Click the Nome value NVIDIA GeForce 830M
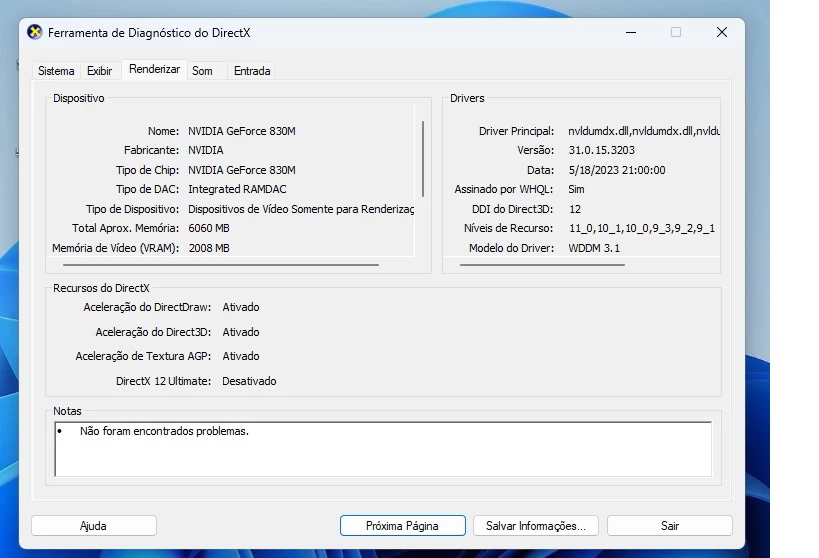 [x=242, y=131]
